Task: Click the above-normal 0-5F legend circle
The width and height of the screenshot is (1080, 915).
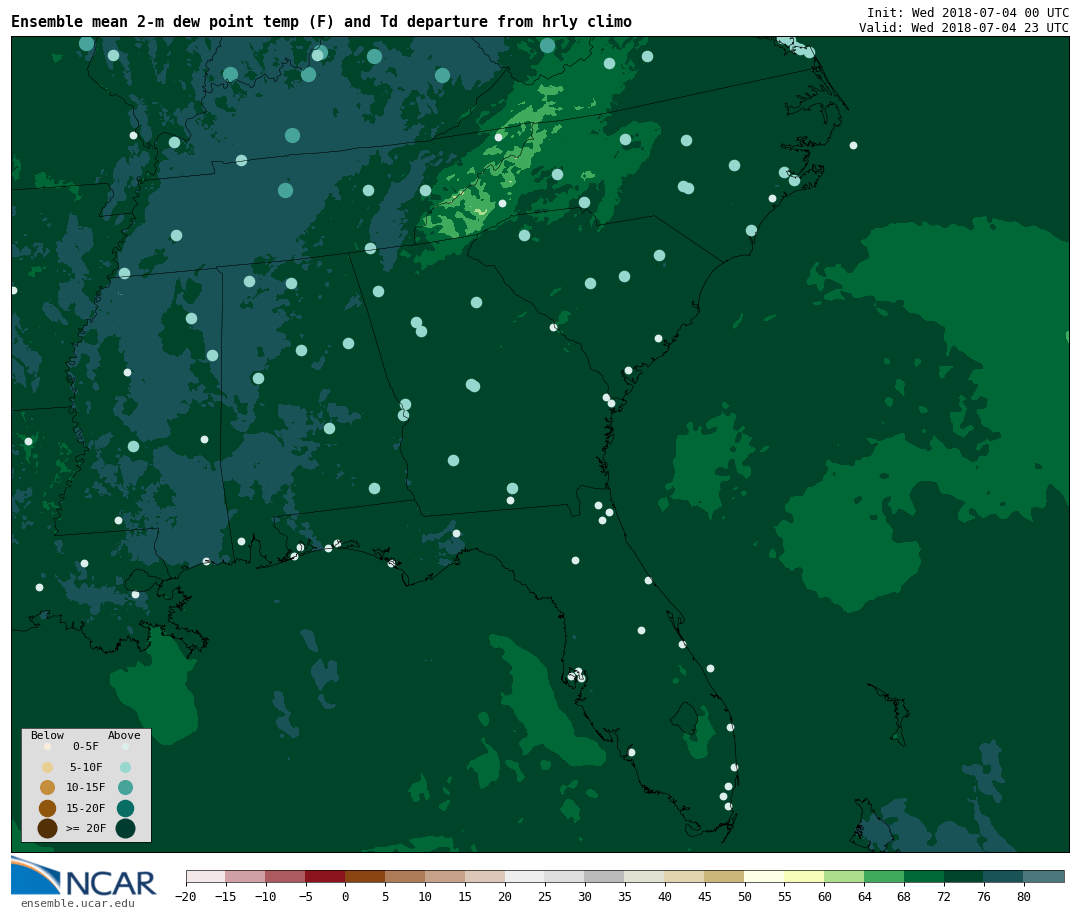Action: 125,746
